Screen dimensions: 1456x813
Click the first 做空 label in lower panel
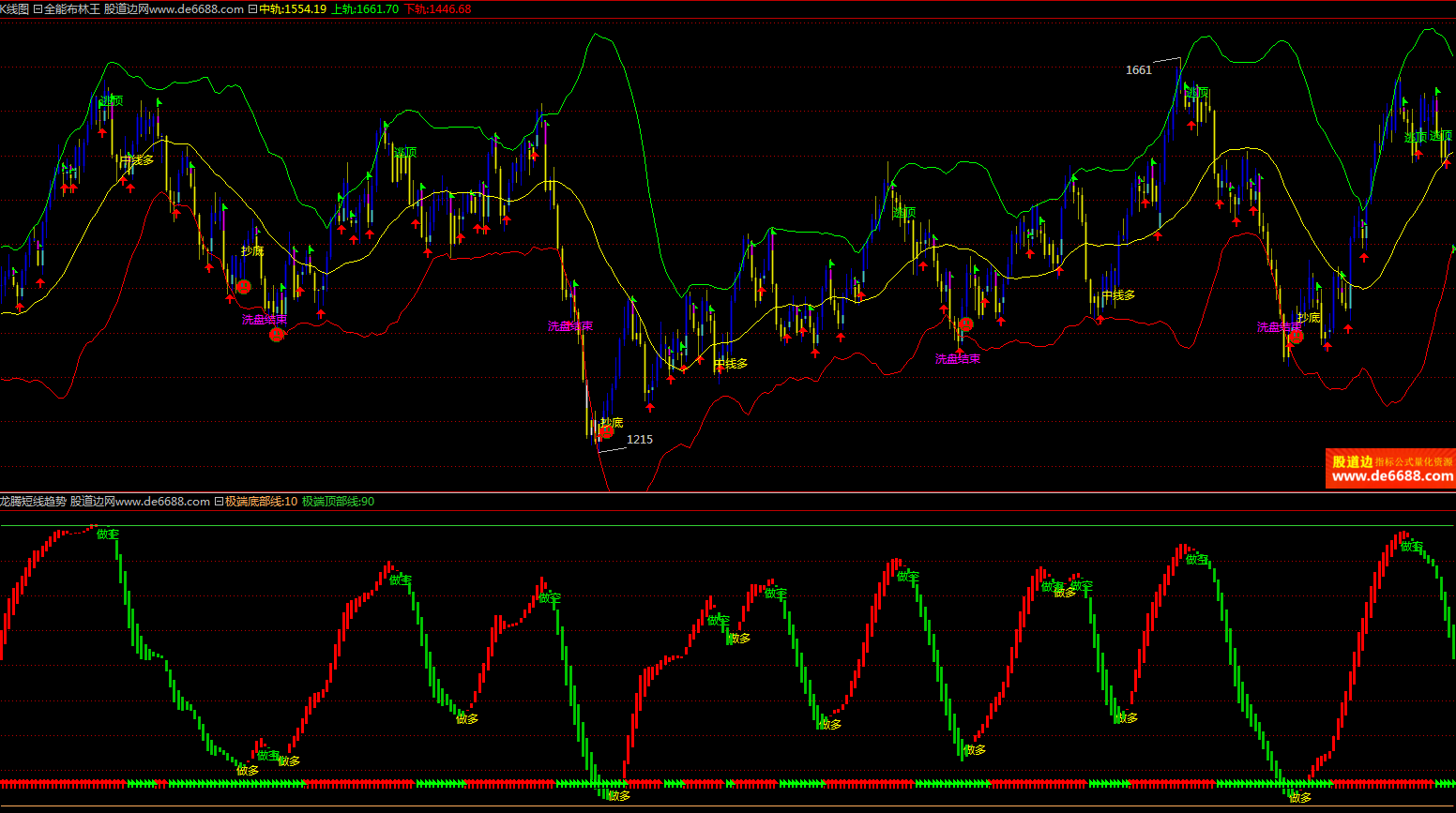click(x=108, y=534)
